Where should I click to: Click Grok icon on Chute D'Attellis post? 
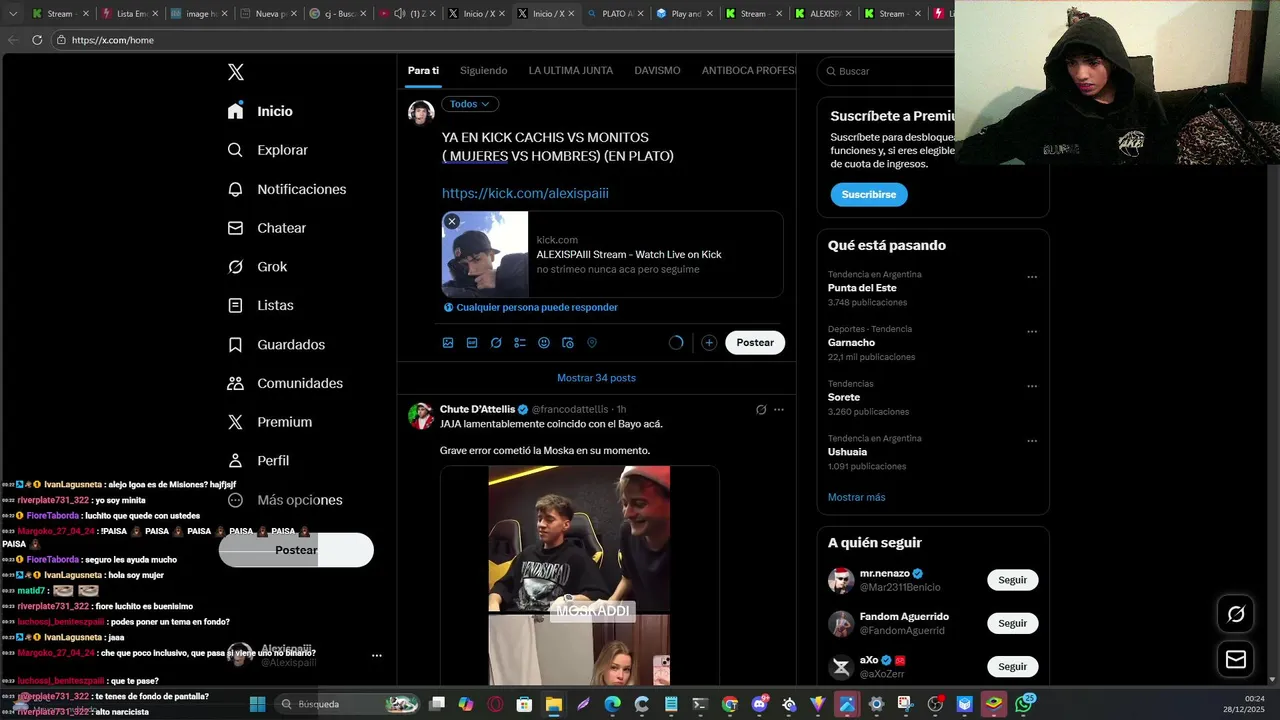pos(761,409)
